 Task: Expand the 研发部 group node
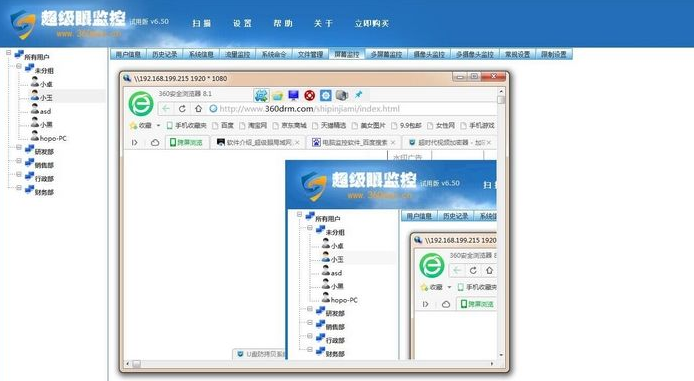point(19,147)
